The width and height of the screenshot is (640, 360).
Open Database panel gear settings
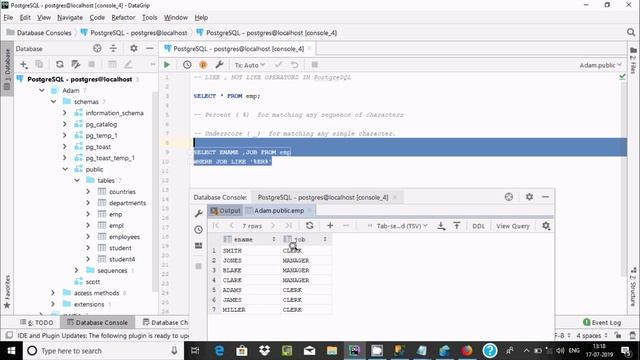point(133,48)
